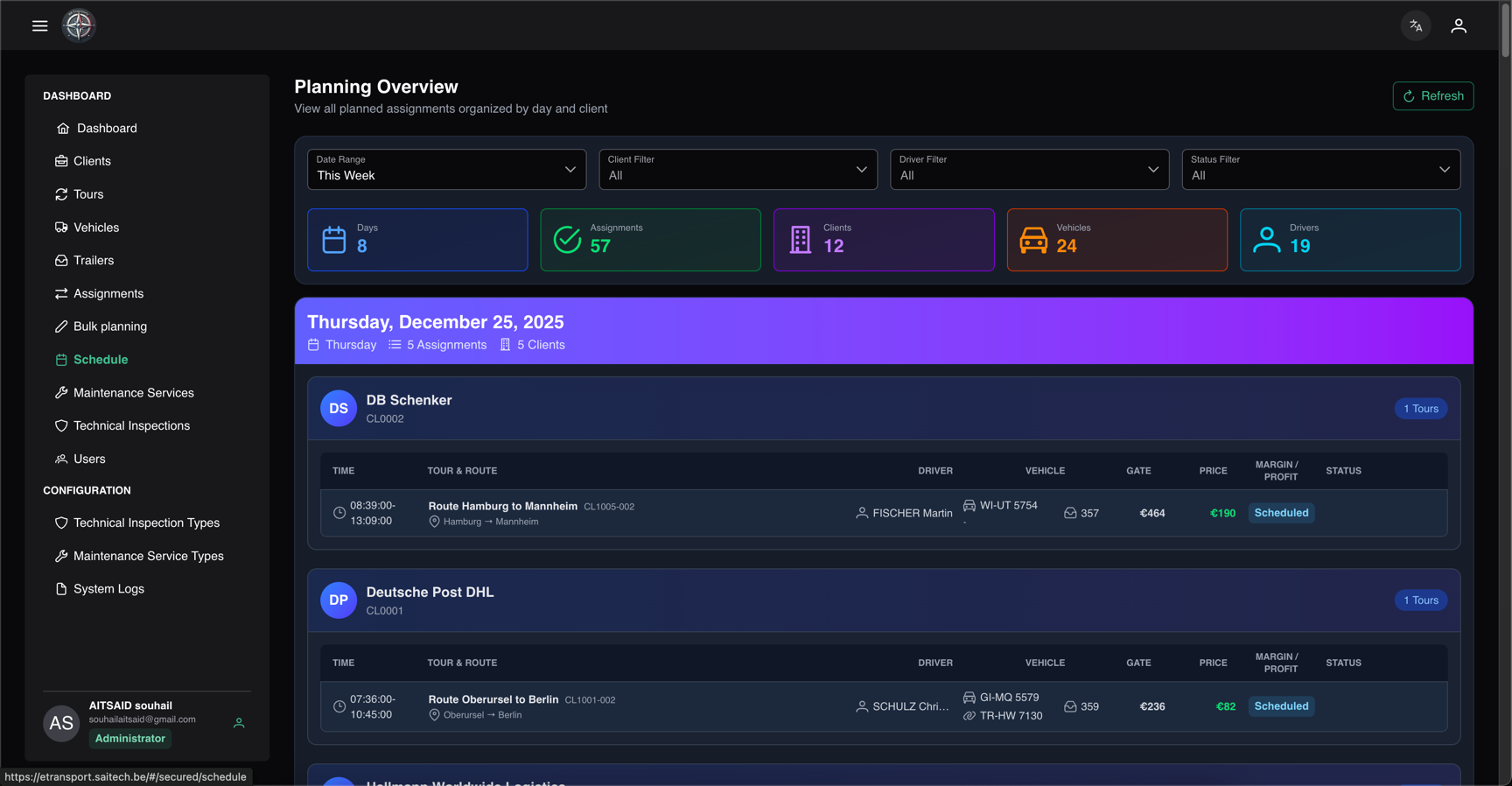Navigate to Tours page
This screenshot has height=786, width=1512.
click(x=88, y=194)
